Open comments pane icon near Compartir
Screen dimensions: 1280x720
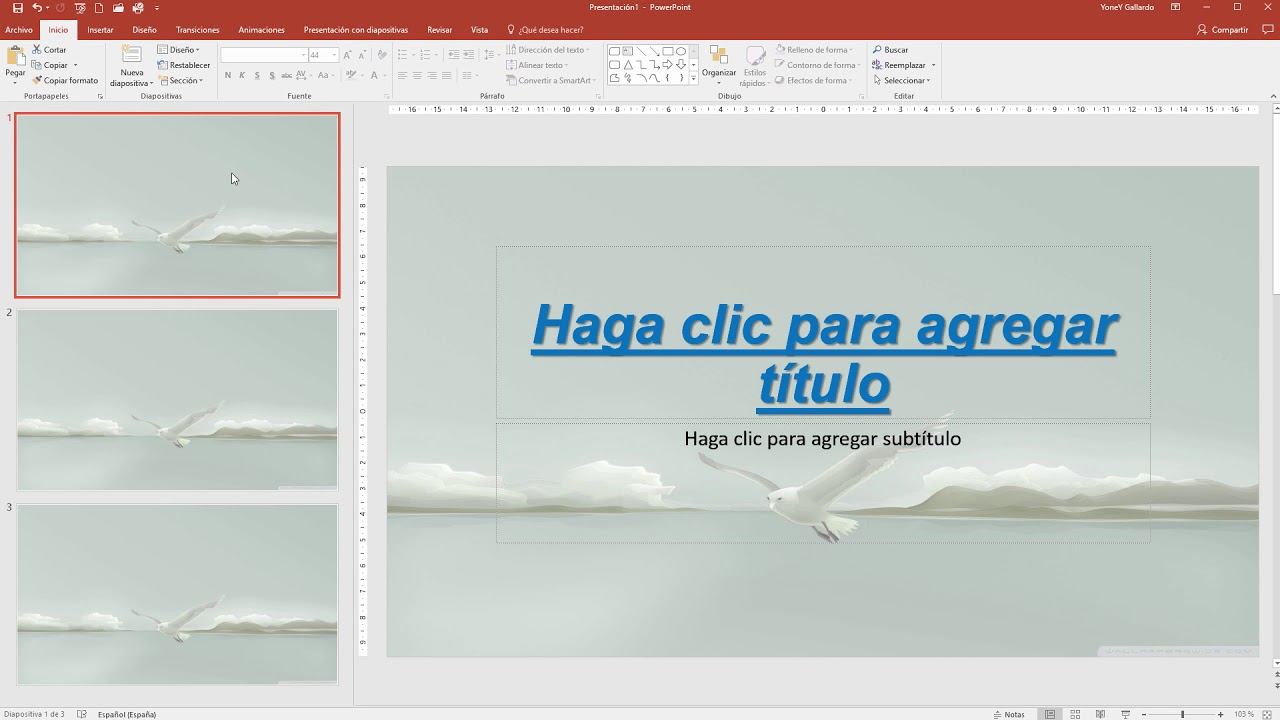coord(1268,30)
